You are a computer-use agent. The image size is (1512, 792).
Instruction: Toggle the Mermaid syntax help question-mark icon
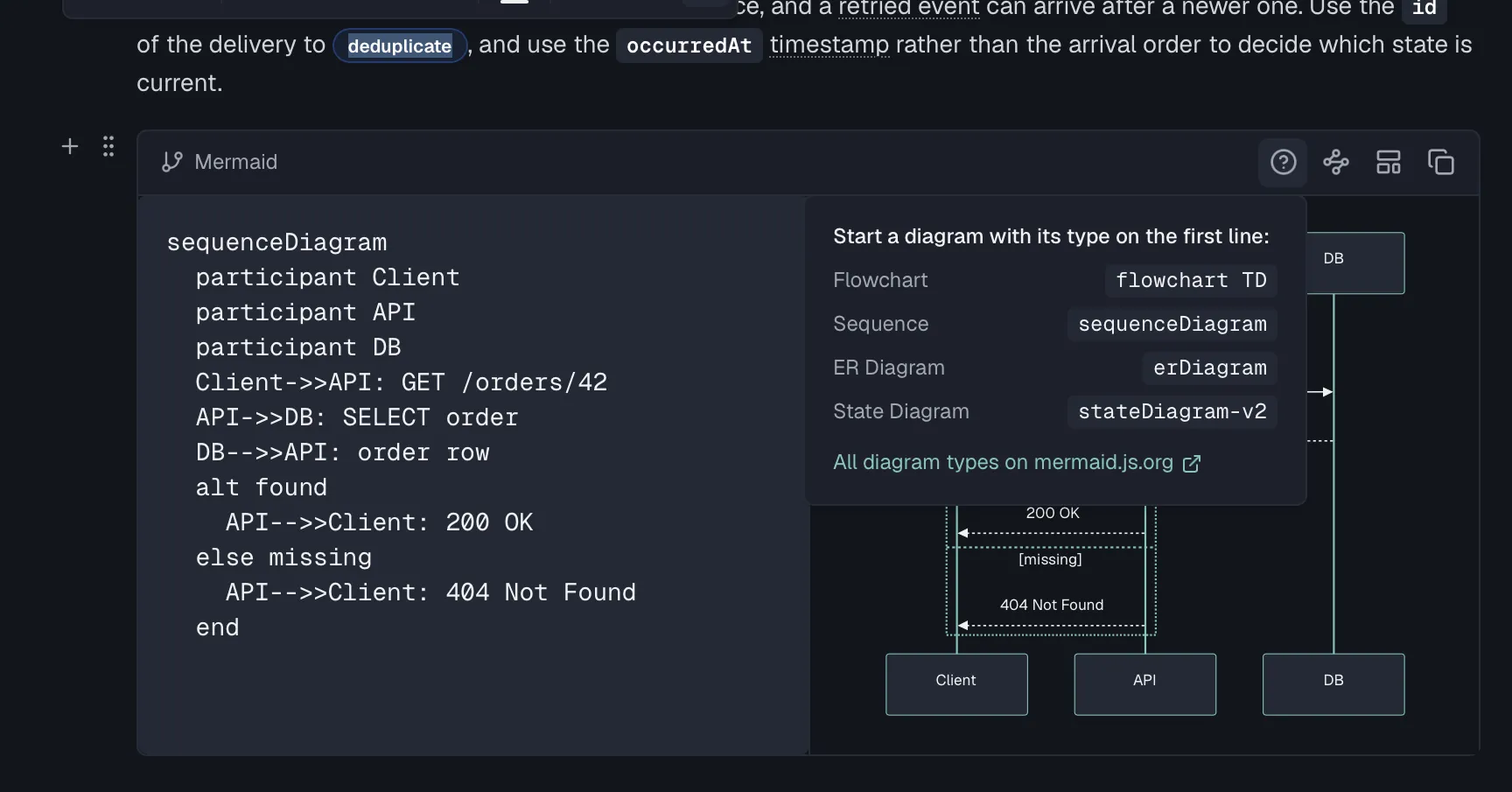click(1283, 162)
